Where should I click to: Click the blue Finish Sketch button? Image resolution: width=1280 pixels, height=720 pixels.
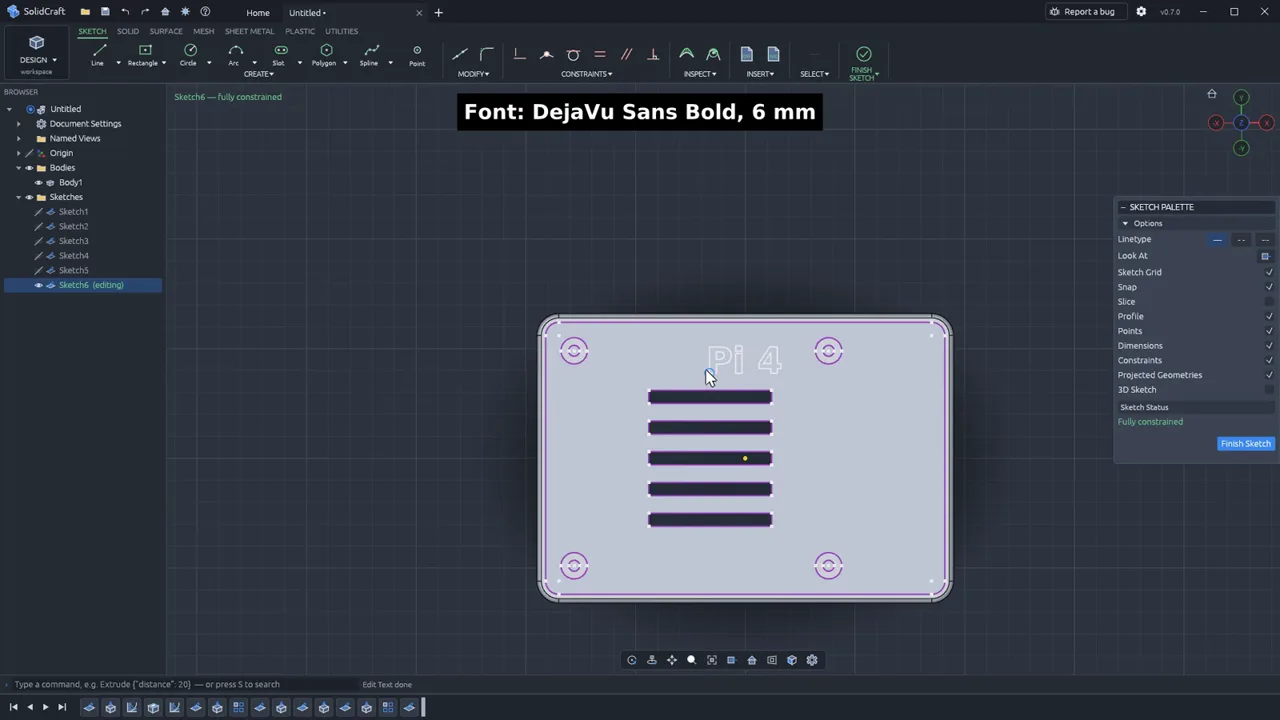click(1245, 444)
